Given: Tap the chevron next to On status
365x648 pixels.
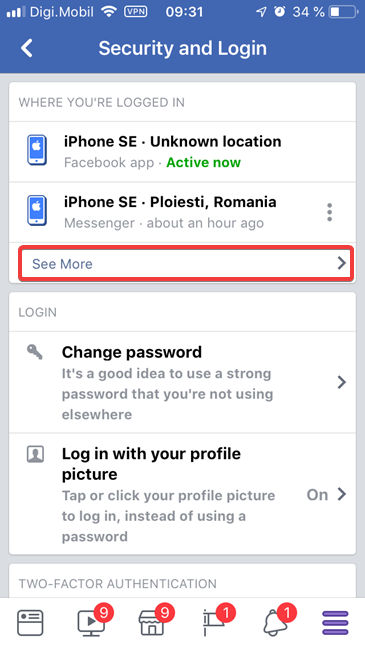Looking at the screenshot, I should (x=341, y=494).
